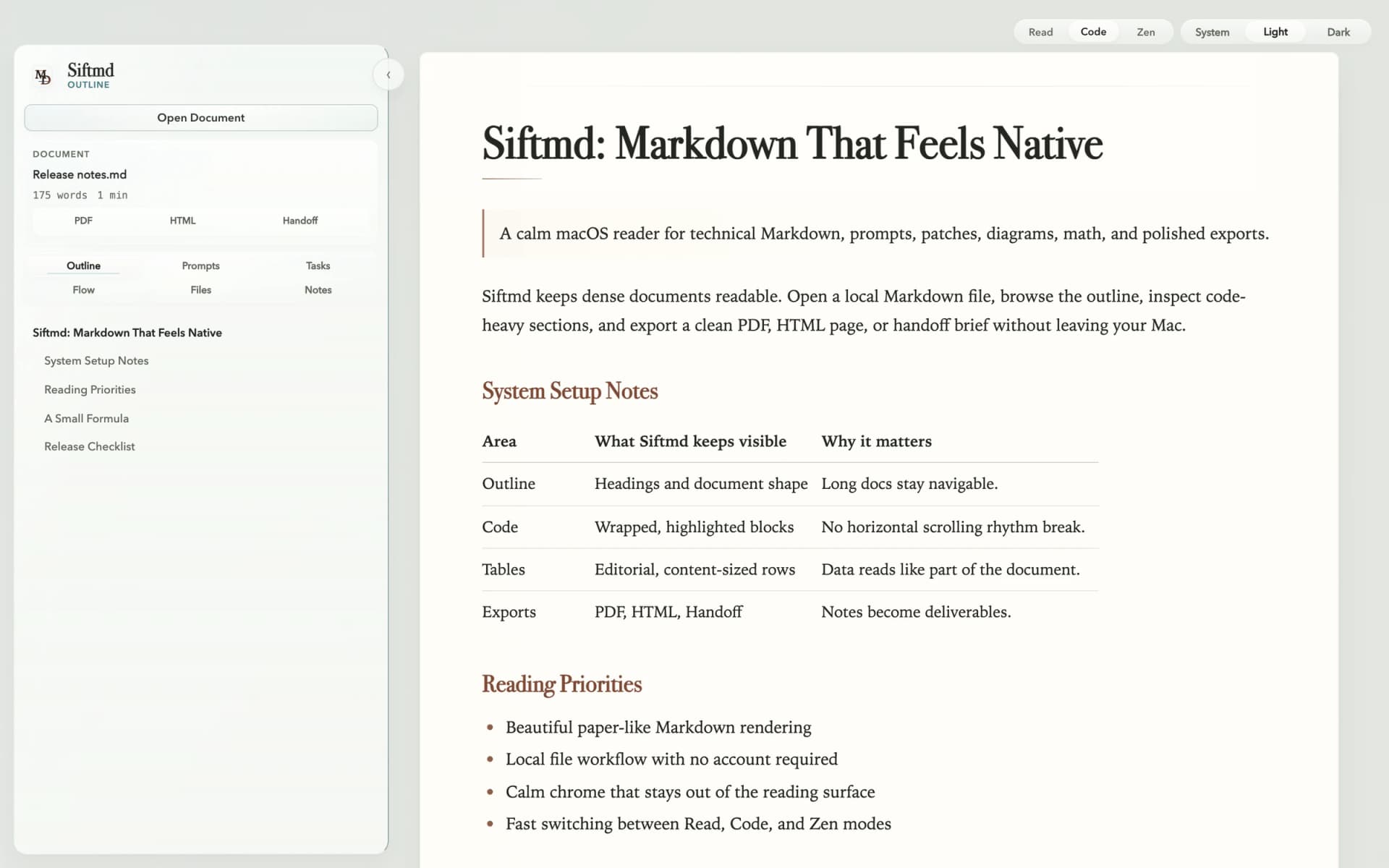Viewport: 1389px width, 868px height.
Task: Choose the Light appearance option
Action: pos(1275,32)
